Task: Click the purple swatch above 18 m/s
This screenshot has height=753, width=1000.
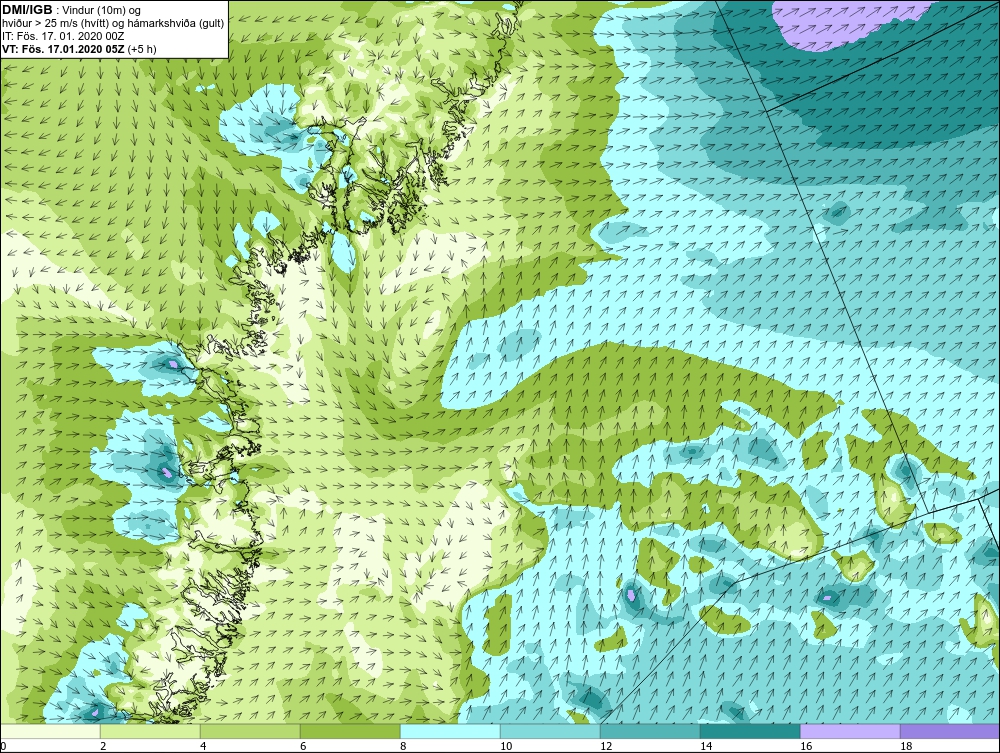Action: pyautogui.click(x=950, y=731)
